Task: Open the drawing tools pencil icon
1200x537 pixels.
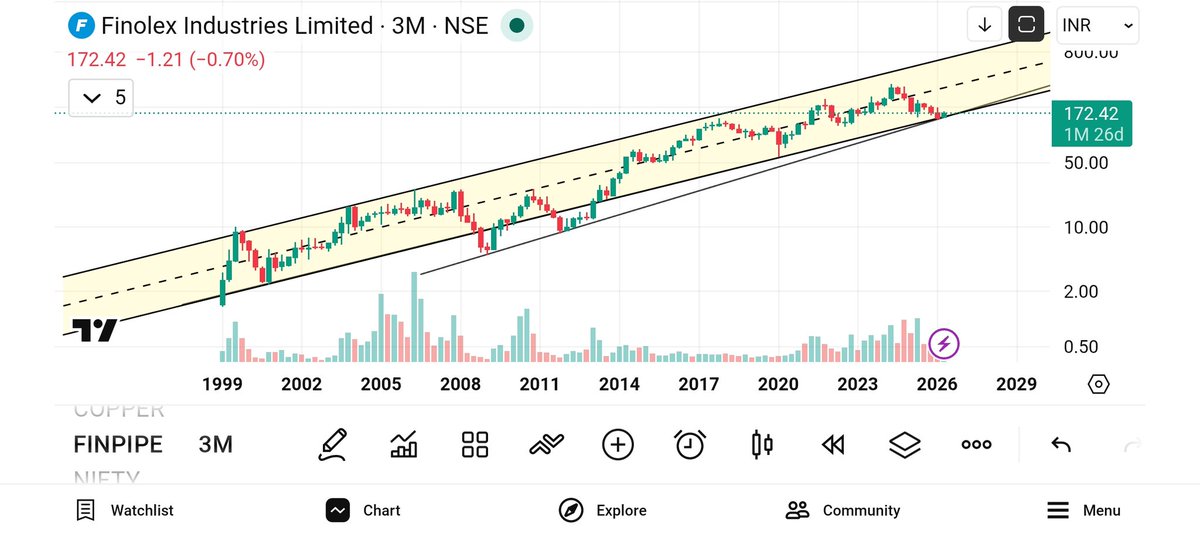Action: point(332,444)
